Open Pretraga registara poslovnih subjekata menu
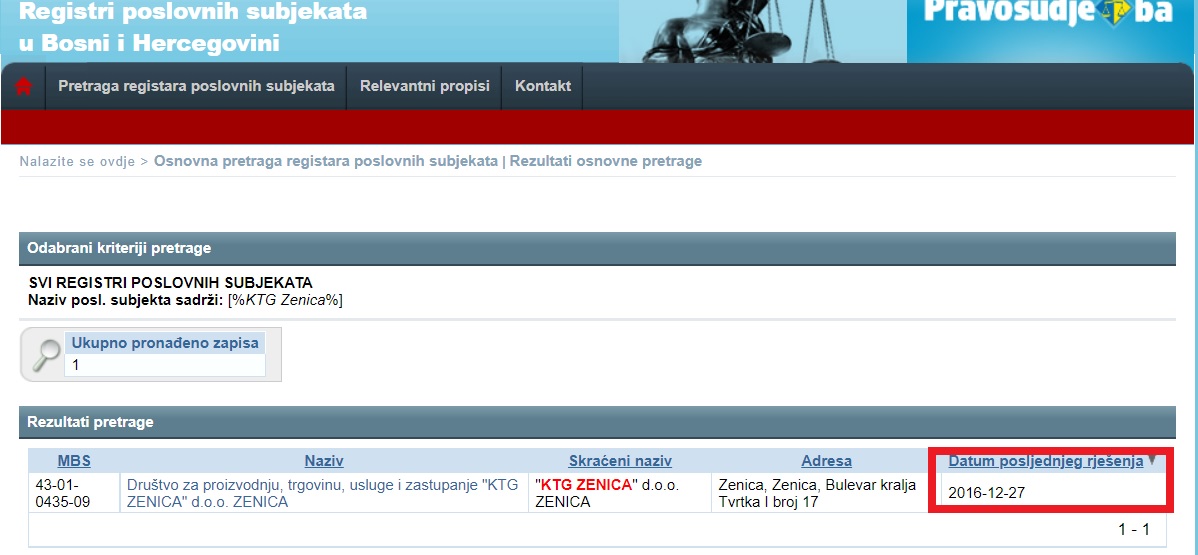Screen dimensions: 1198x555 click(196, 86)
